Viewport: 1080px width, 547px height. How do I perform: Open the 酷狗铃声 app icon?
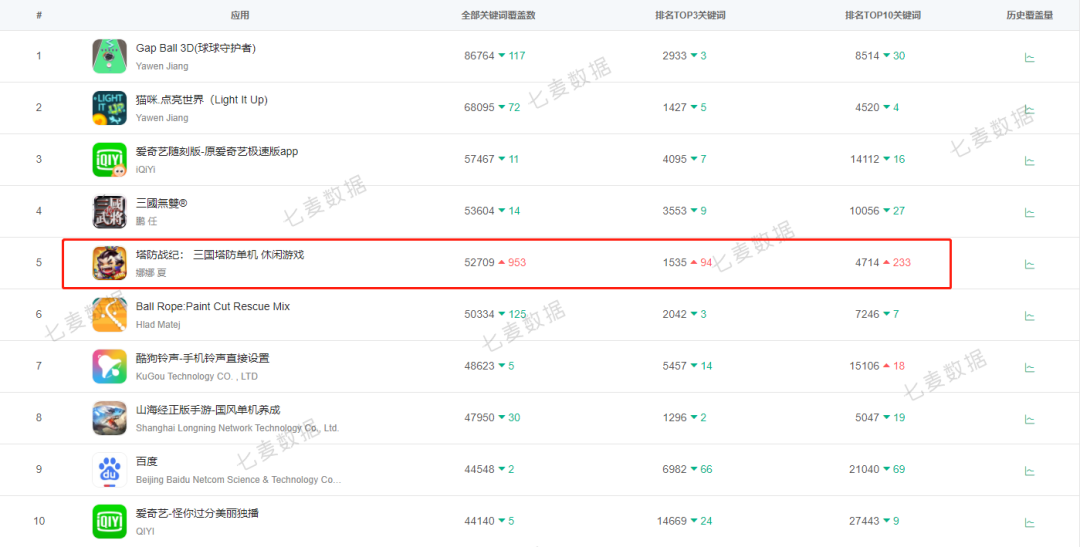[110, 366]
